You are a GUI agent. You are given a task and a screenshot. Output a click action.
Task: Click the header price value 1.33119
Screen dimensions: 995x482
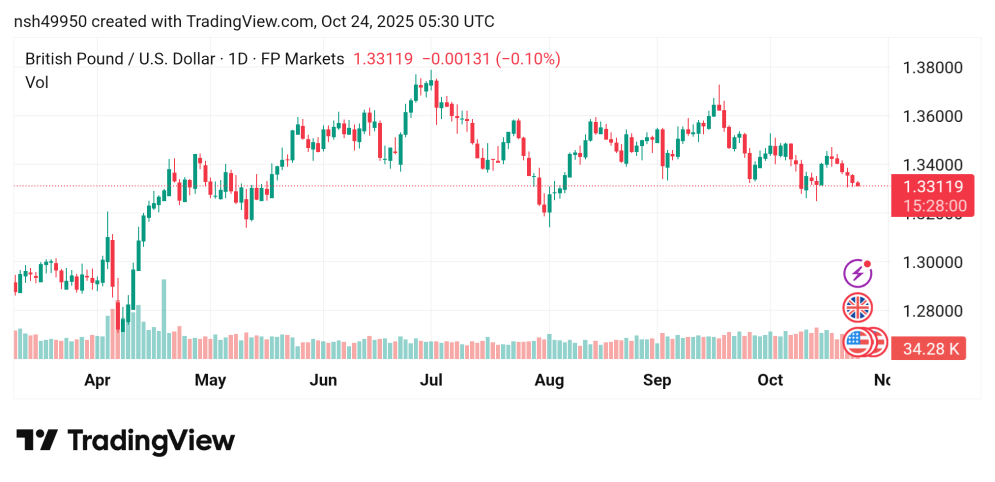point(383,59)
